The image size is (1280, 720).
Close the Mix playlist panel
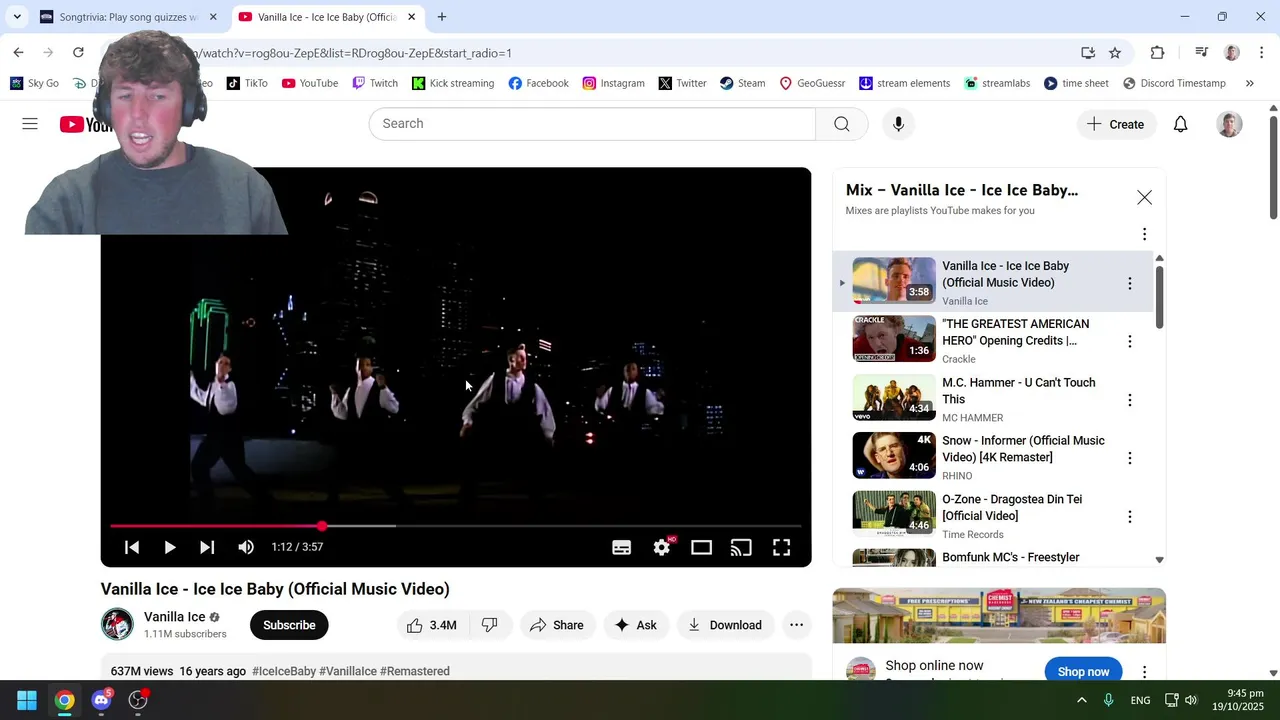pos(1144,198)
